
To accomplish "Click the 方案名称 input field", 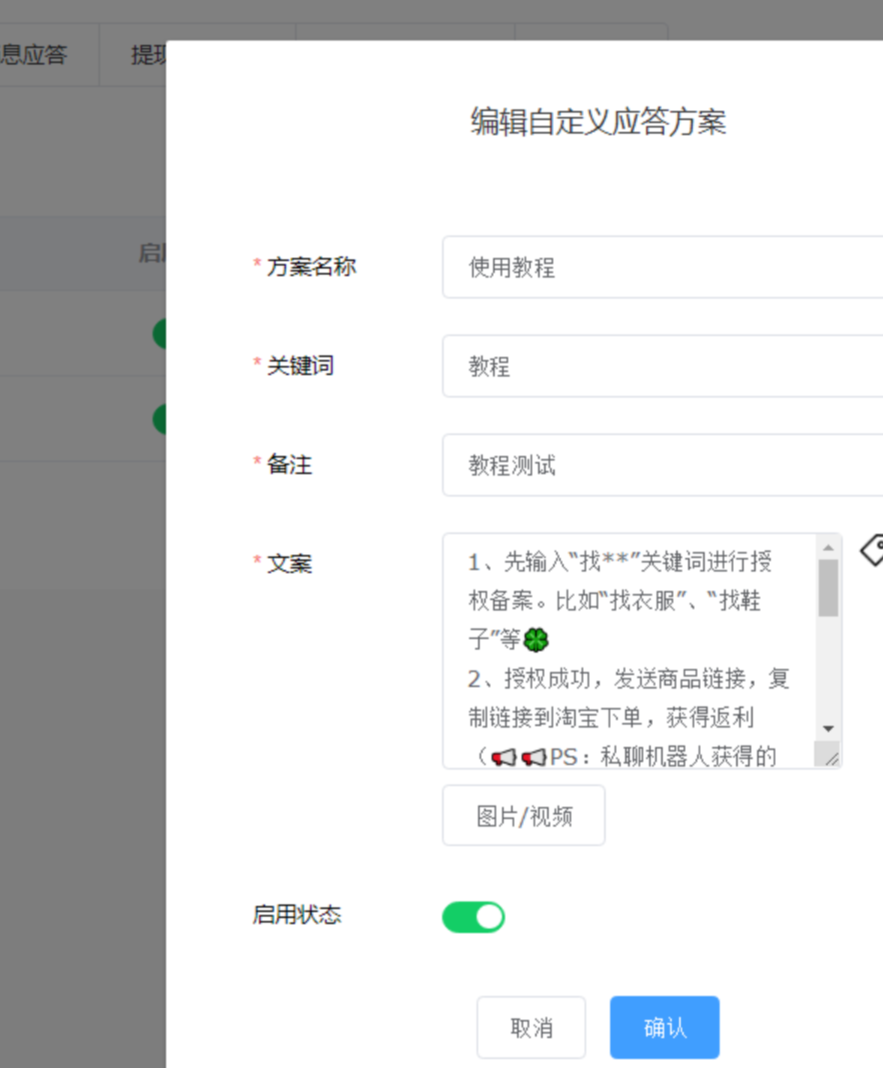I will point(663,267).
